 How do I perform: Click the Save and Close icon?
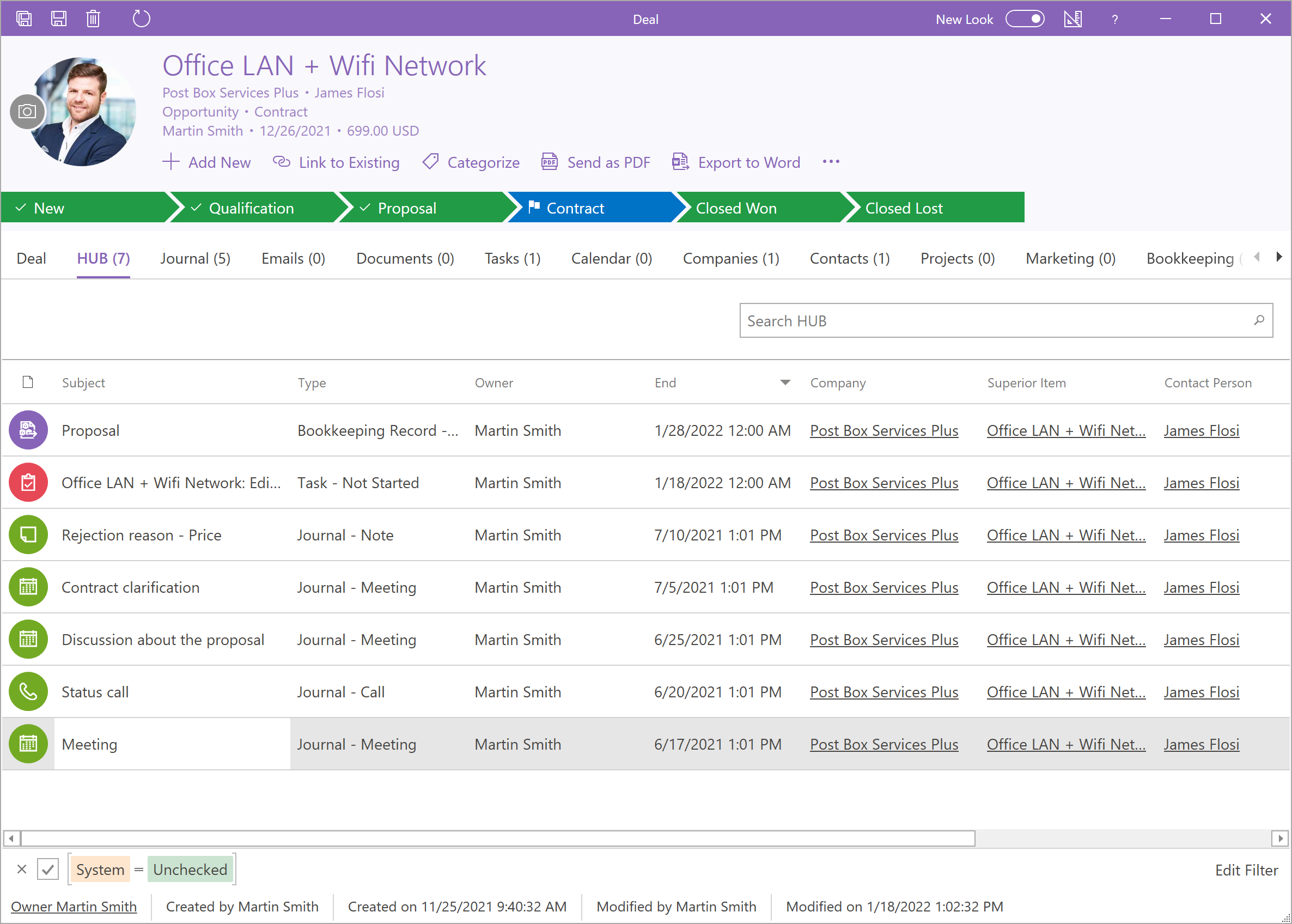tap(24, 19)
